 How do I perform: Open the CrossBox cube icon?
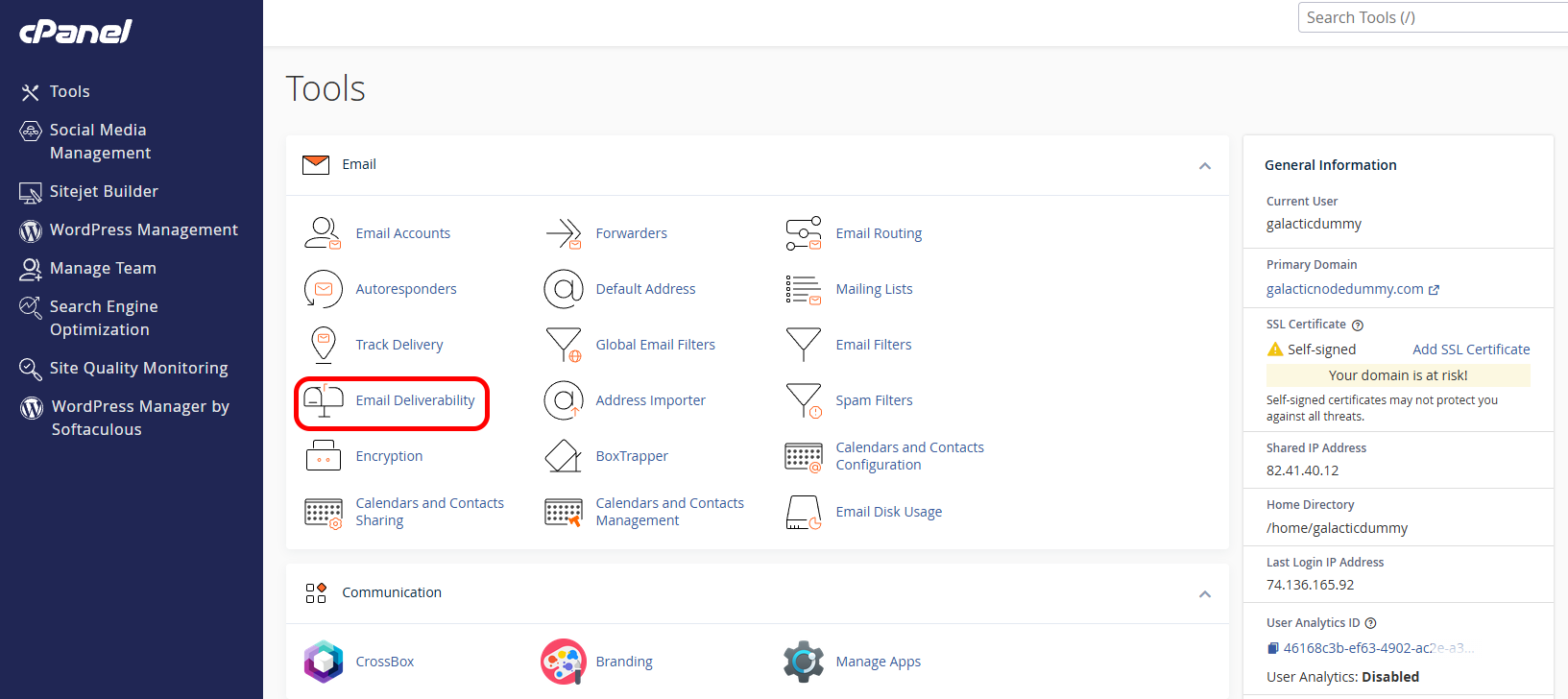[x=324, y=662]
